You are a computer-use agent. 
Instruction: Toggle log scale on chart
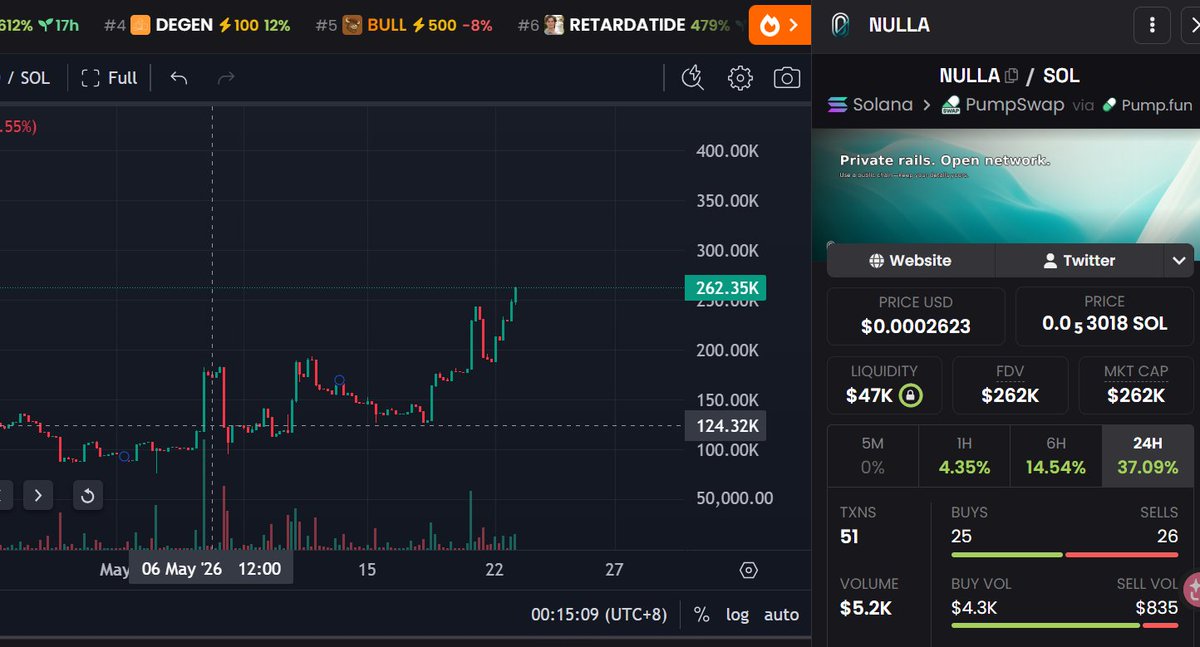[x=737, y=614]
